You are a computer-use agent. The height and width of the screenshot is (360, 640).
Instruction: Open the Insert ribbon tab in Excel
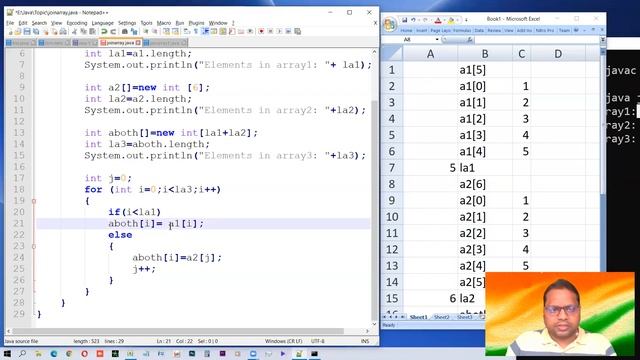point(421,31)
